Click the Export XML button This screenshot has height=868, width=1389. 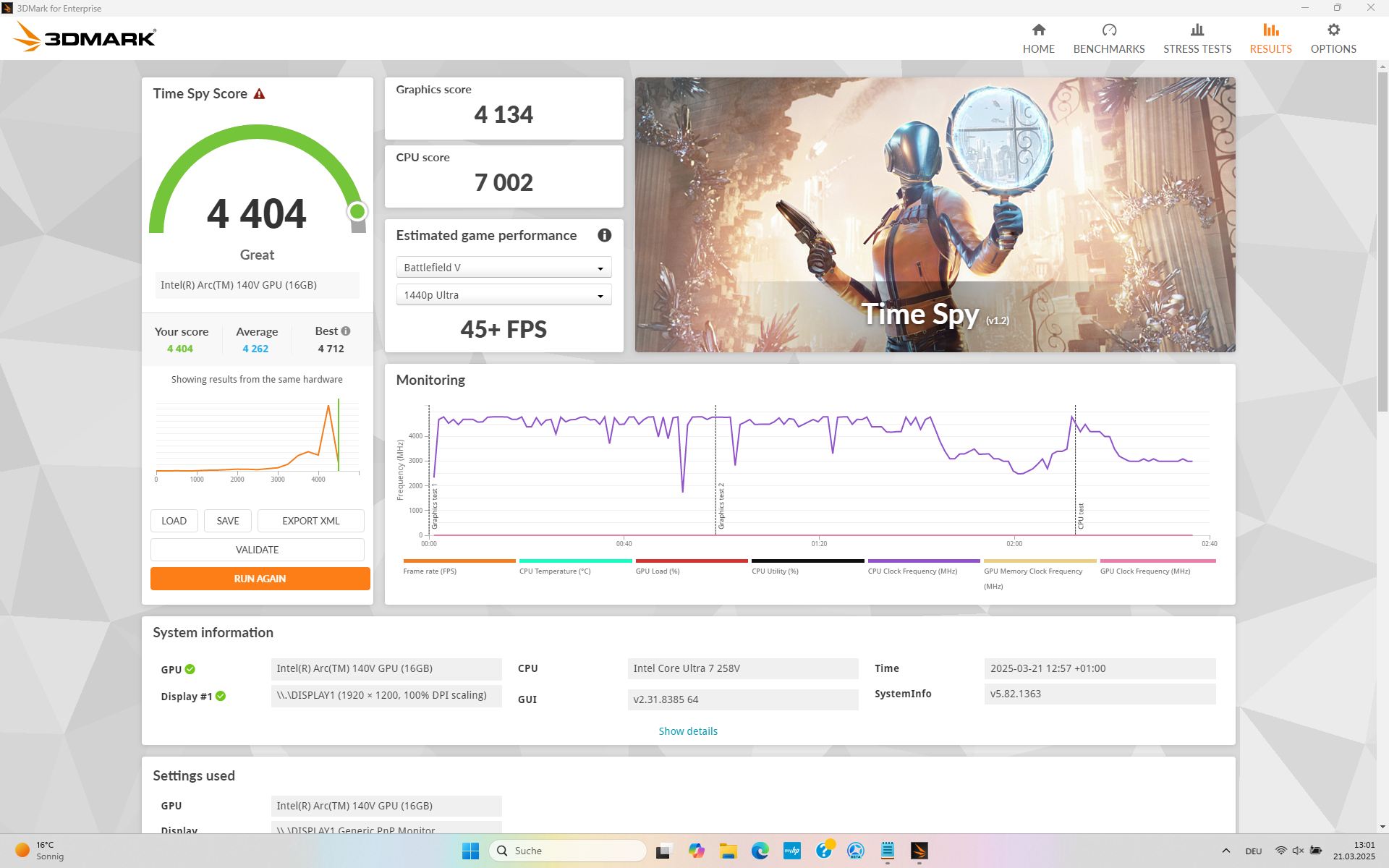pyautogui.click(x=310, y=521)
